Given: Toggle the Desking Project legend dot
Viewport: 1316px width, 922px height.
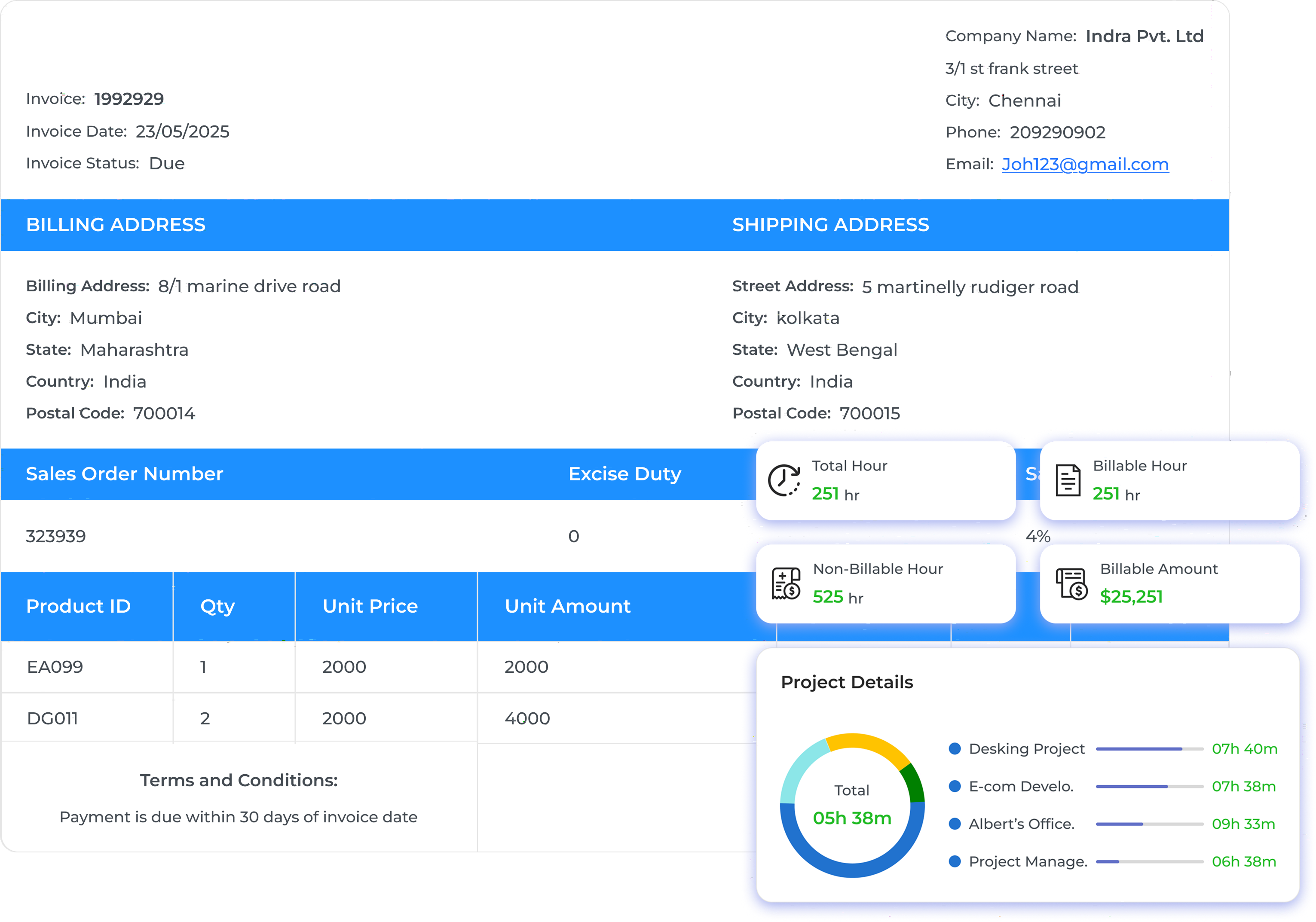Looking at the screenshot, I should [x=955, y=748].
